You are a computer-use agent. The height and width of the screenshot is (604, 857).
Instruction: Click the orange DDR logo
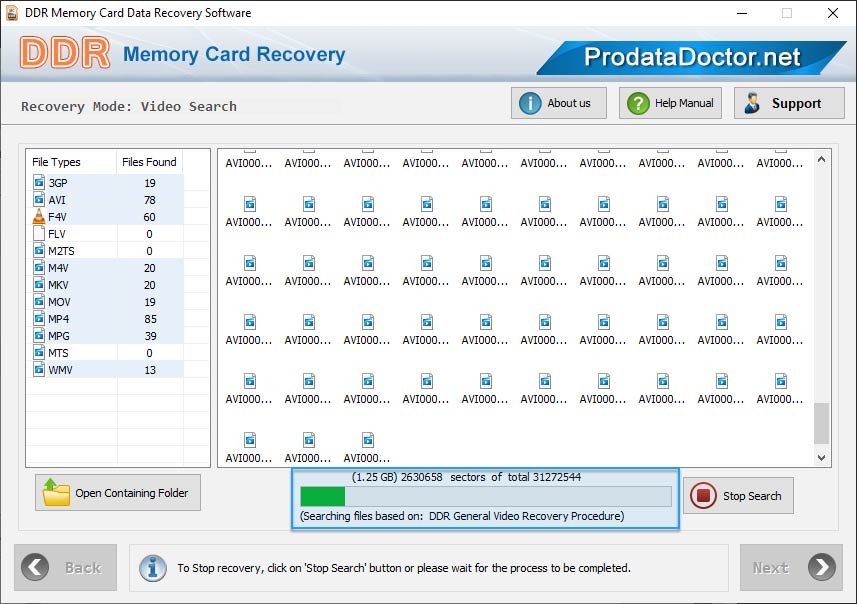pos(65,53)
